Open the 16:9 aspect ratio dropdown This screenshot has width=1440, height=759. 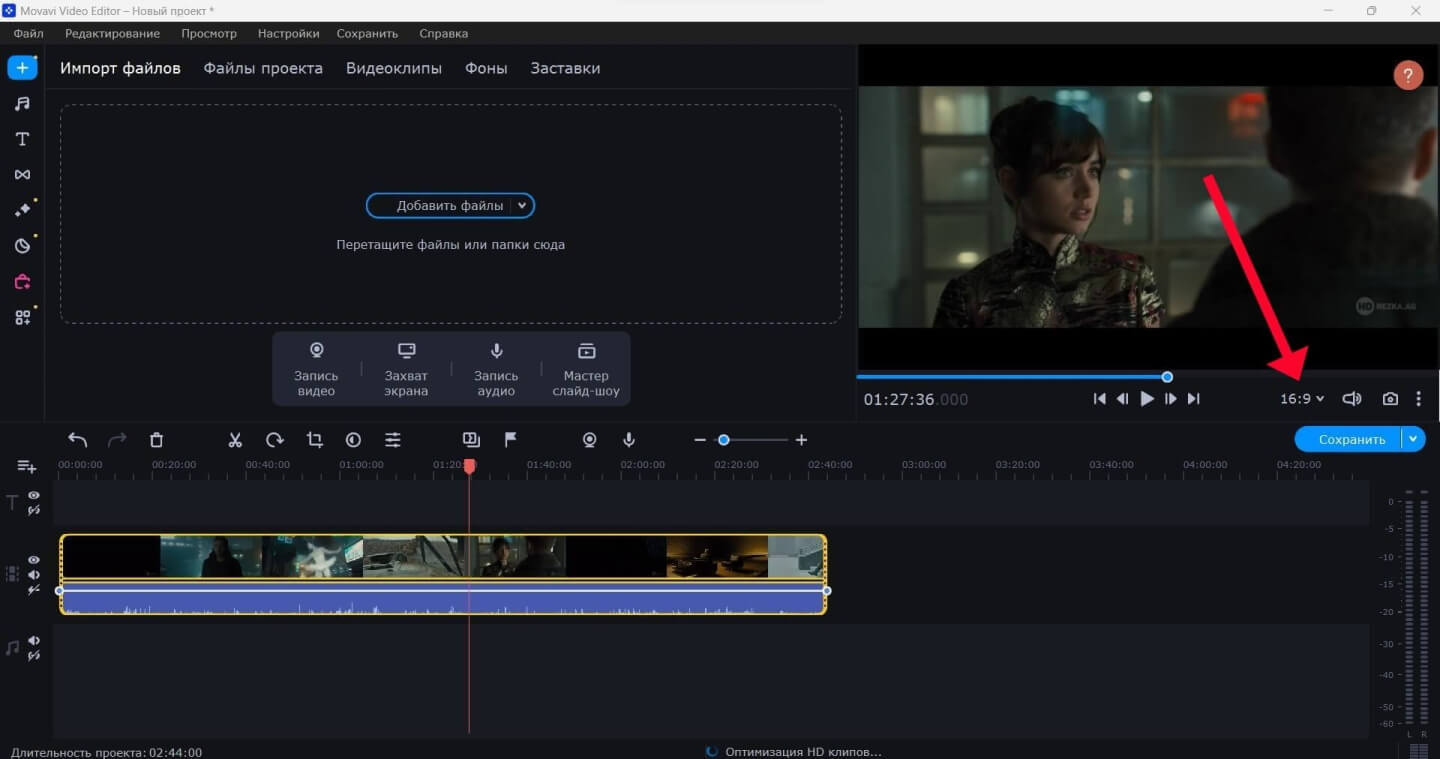tap(1302, 399)
